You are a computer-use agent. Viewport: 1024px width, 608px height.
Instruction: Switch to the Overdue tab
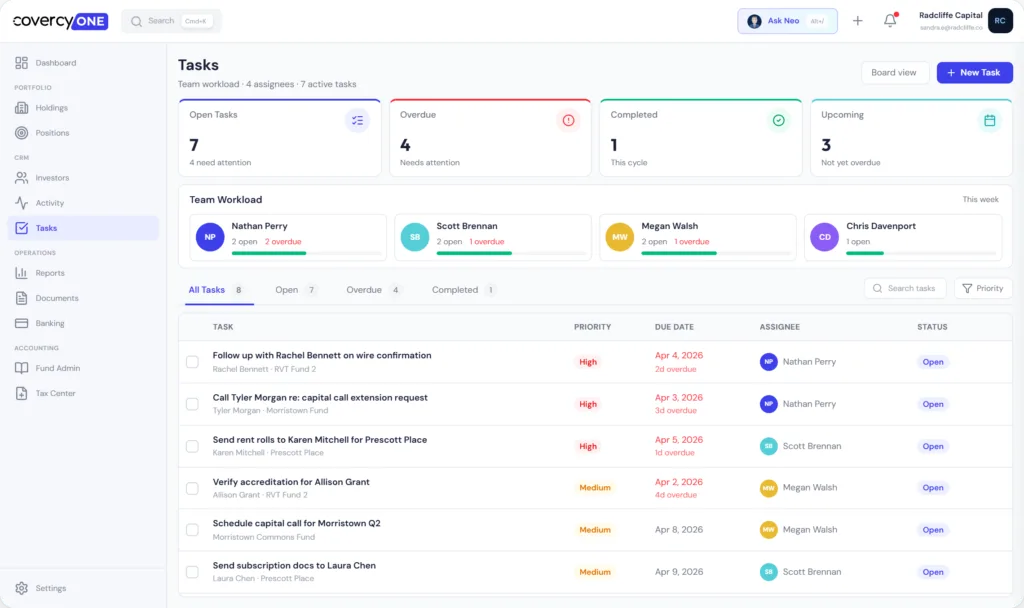pyautogui.click(x=364, y=289)
